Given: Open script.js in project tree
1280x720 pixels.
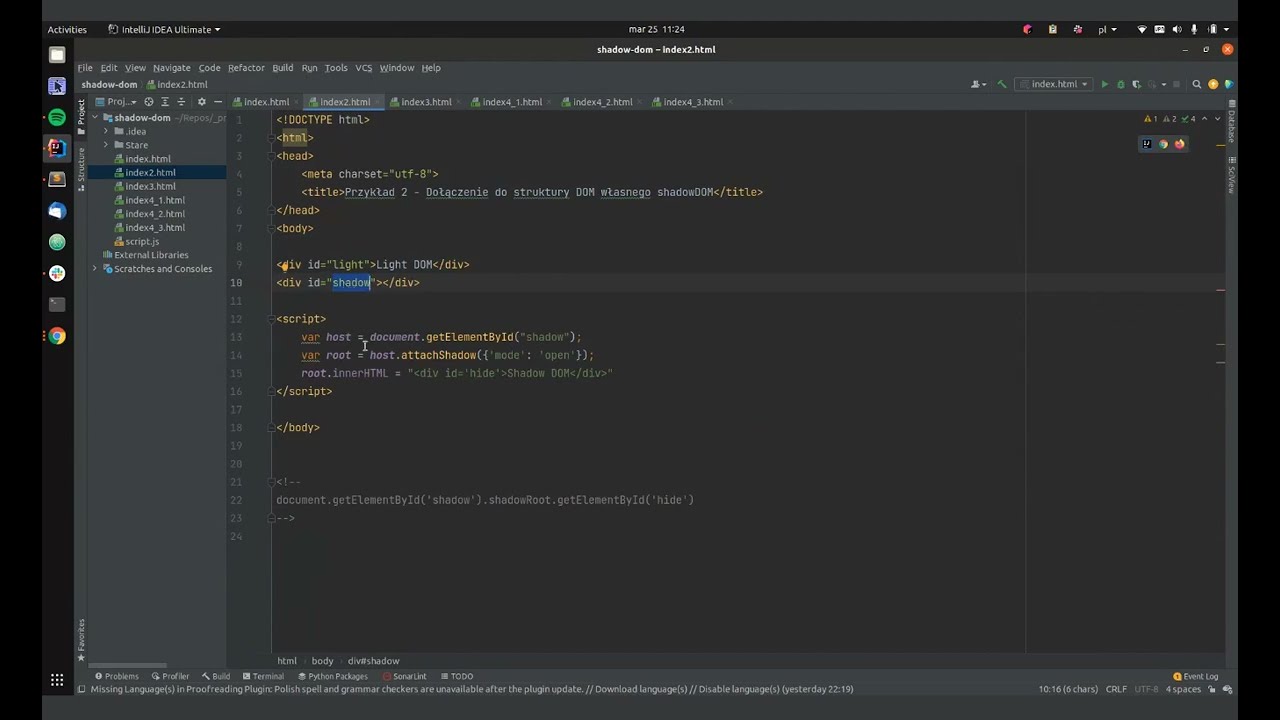Looking at the screenshot, I should pyautogui.click(x=136, y=241).
